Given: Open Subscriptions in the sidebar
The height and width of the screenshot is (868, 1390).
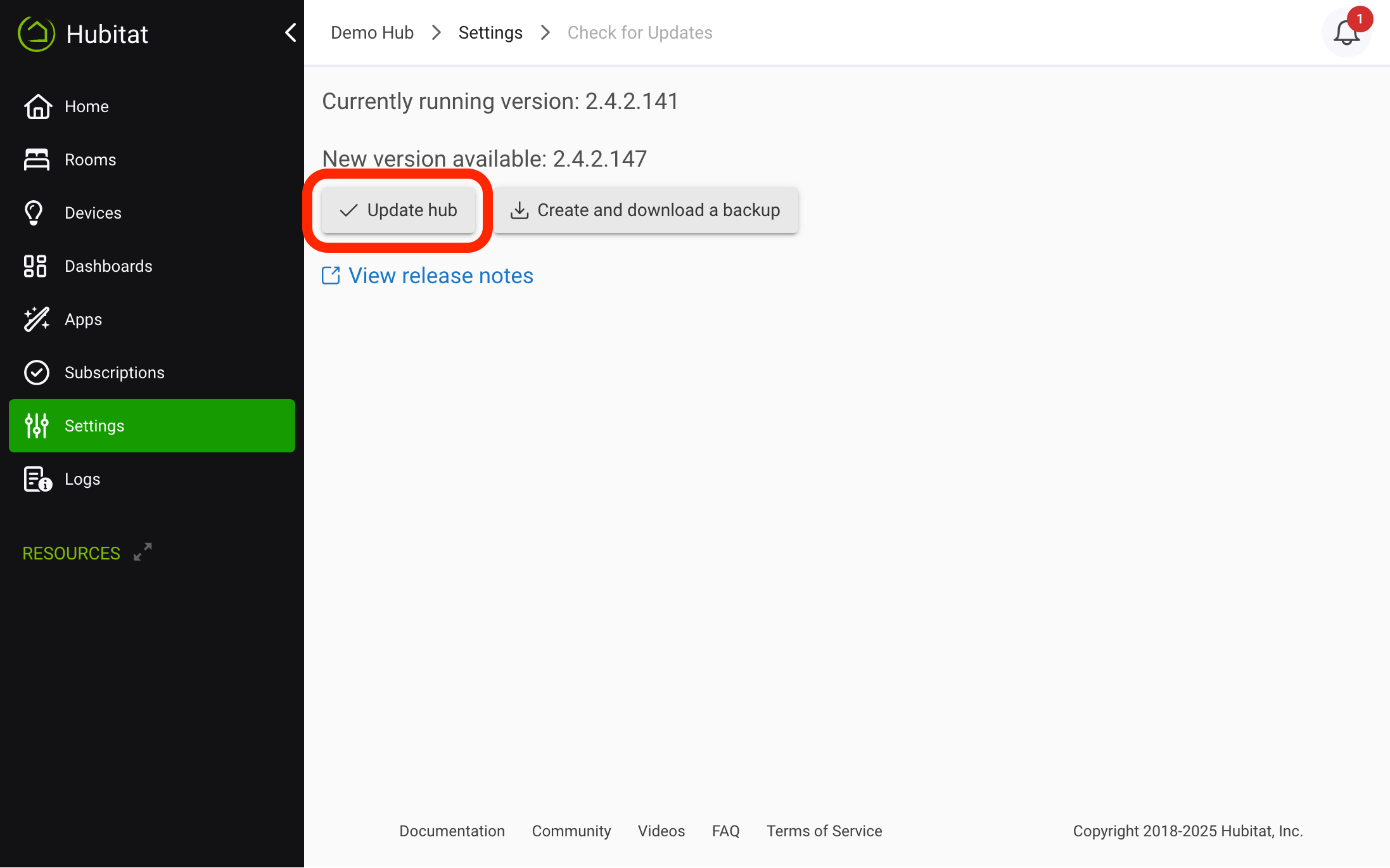Looking at the screenshot, I should tap(152, 373).
